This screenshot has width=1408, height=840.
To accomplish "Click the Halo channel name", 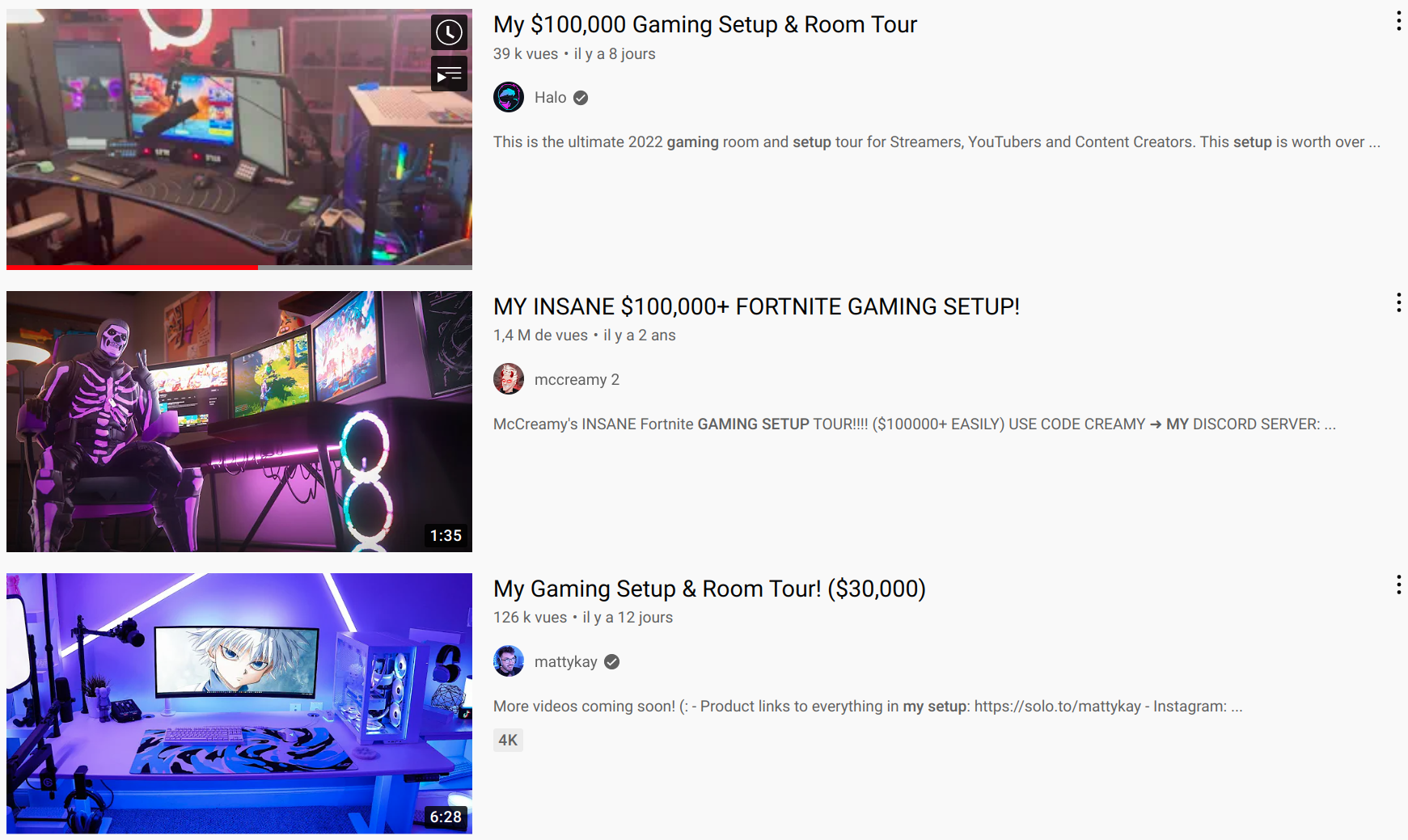I will click(550, 98).
